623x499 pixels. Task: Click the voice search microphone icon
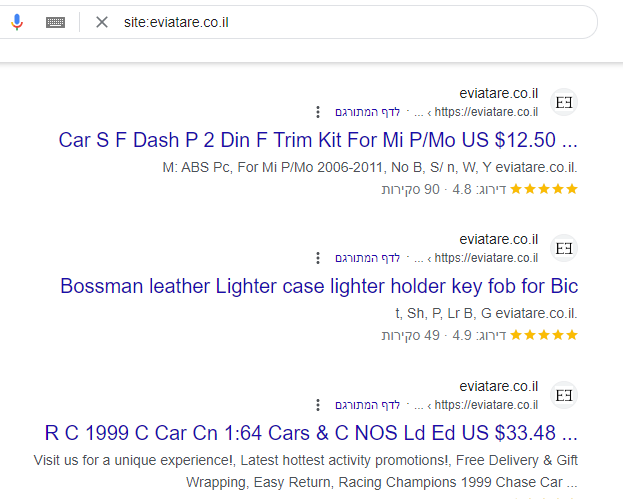click(17, 22)
